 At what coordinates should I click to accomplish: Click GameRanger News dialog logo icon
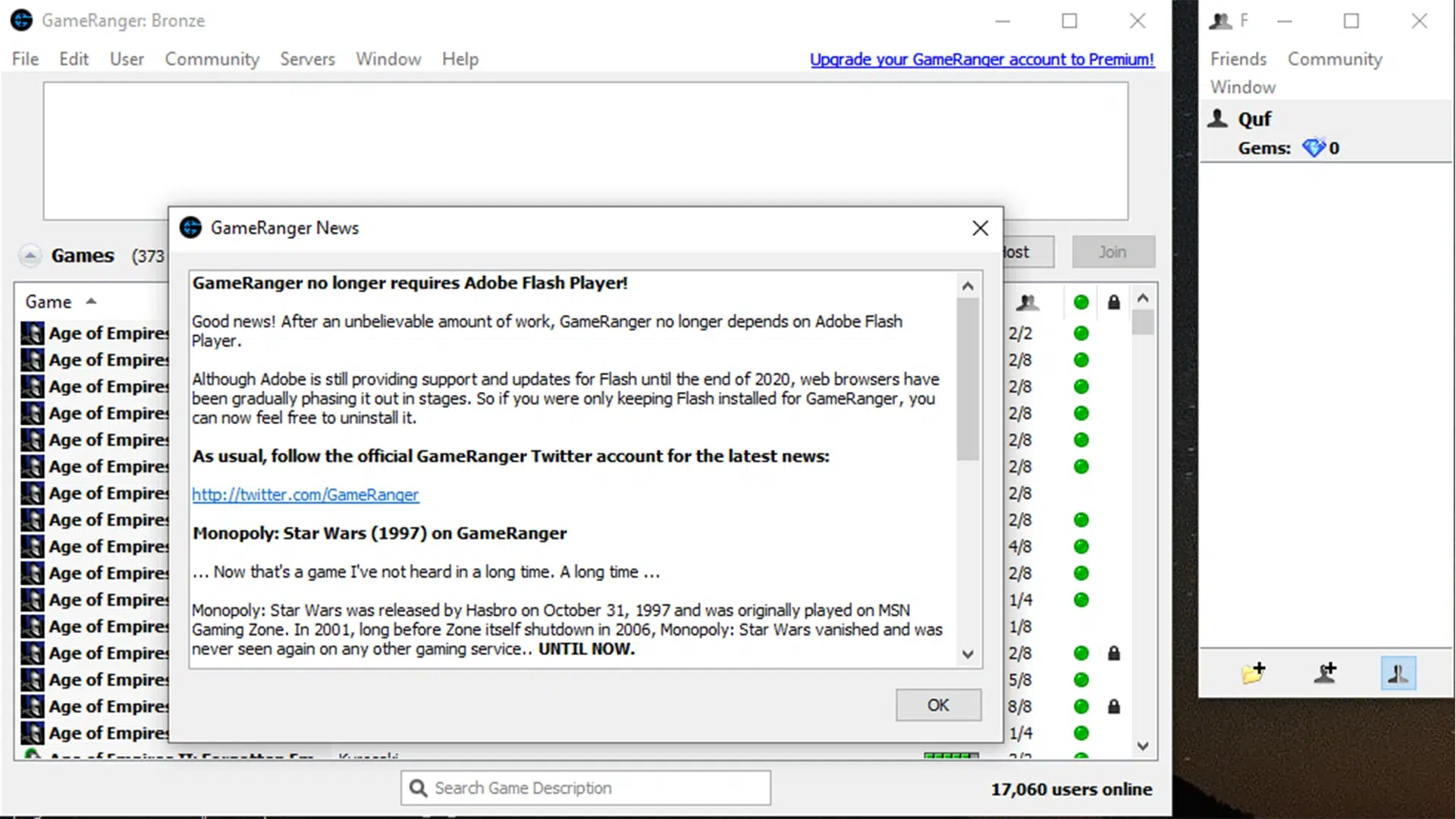point(191,227)
